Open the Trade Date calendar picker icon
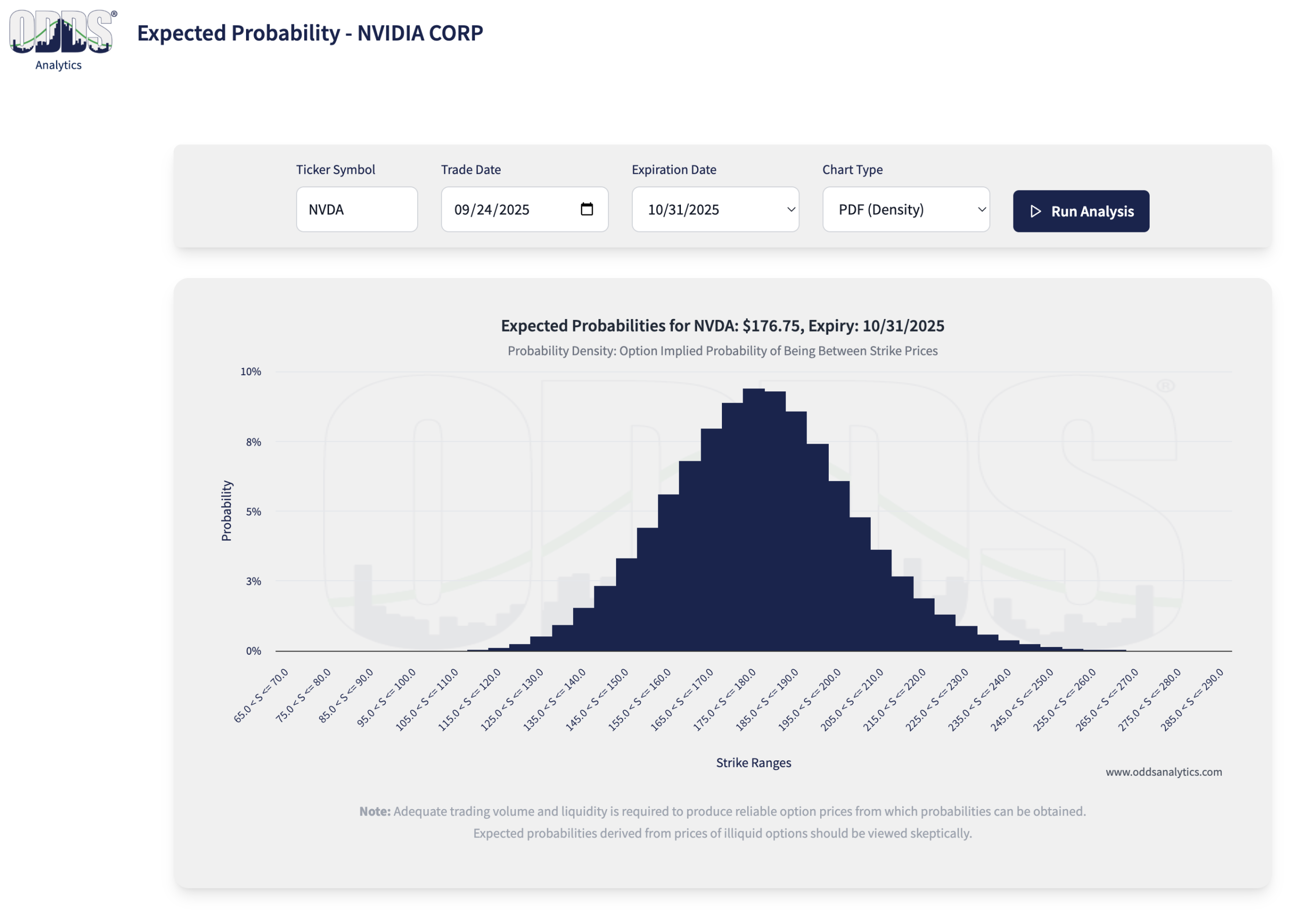1296x924 pixels. pos(587,210)
